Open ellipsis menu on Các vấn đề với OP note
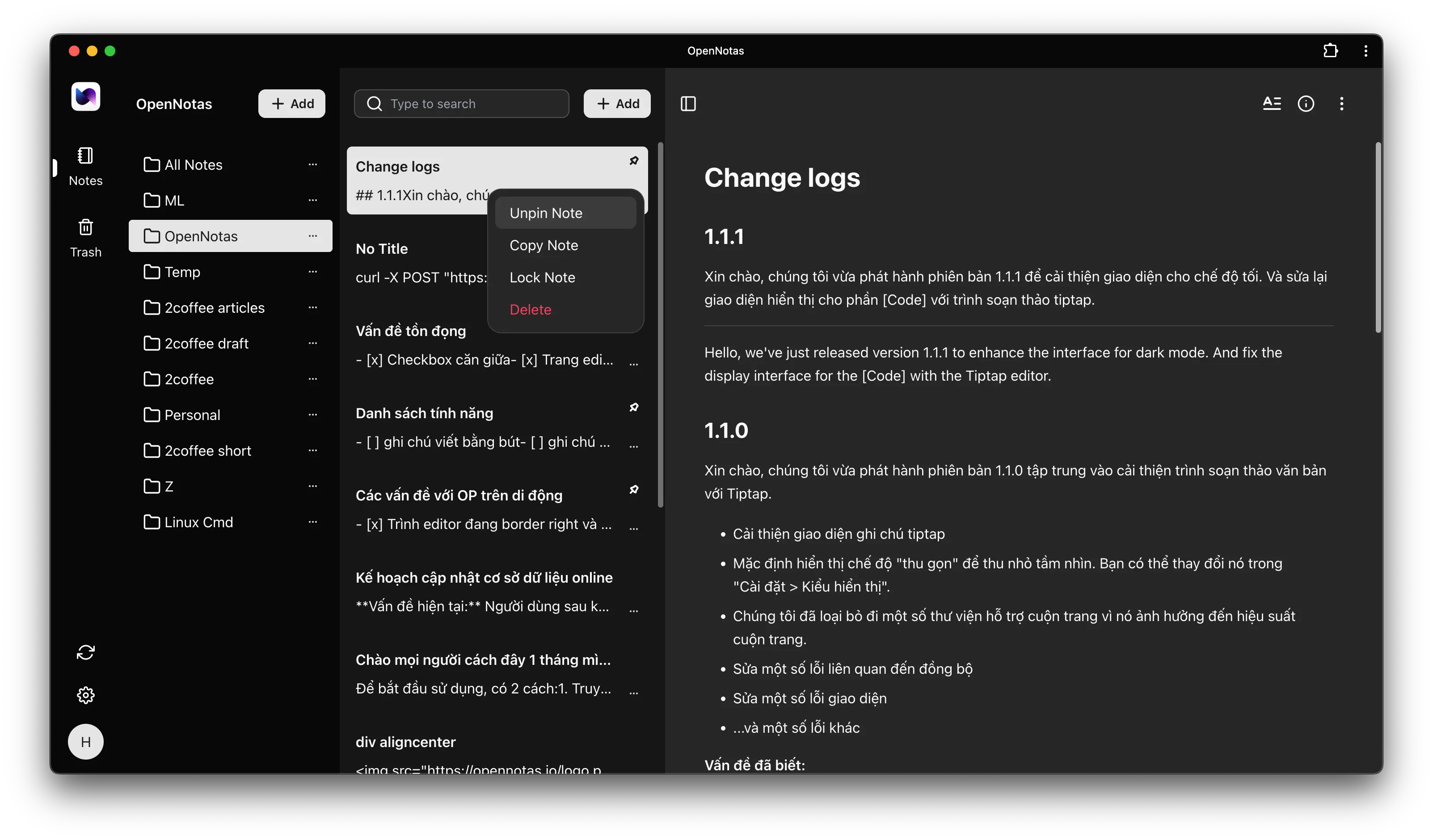 point(633,529)
